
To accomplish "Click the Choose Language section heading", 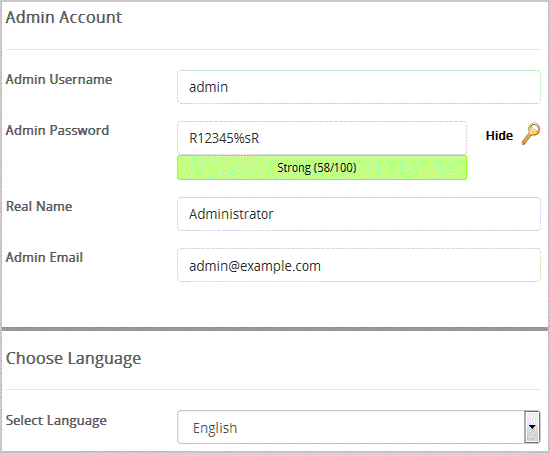I will tap(73, 359).
